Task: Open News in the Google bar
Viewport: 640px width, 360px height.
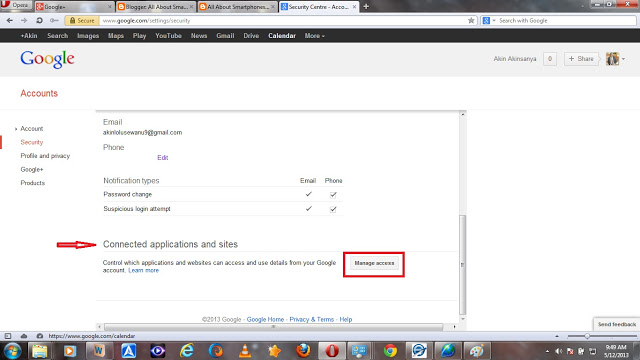Action: tap(199, 36)
